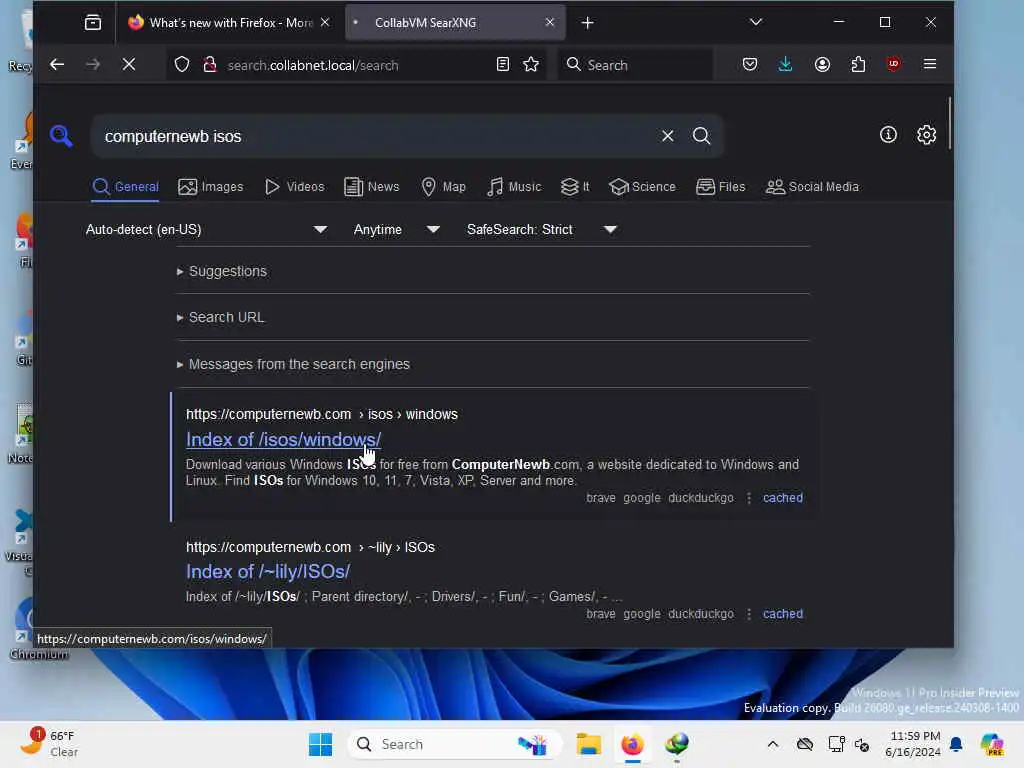Viewport: 1024px width, 768px height.
Task: Click the Firefox address bar URL
Action: pyautogui.click(x=313, y=65)
